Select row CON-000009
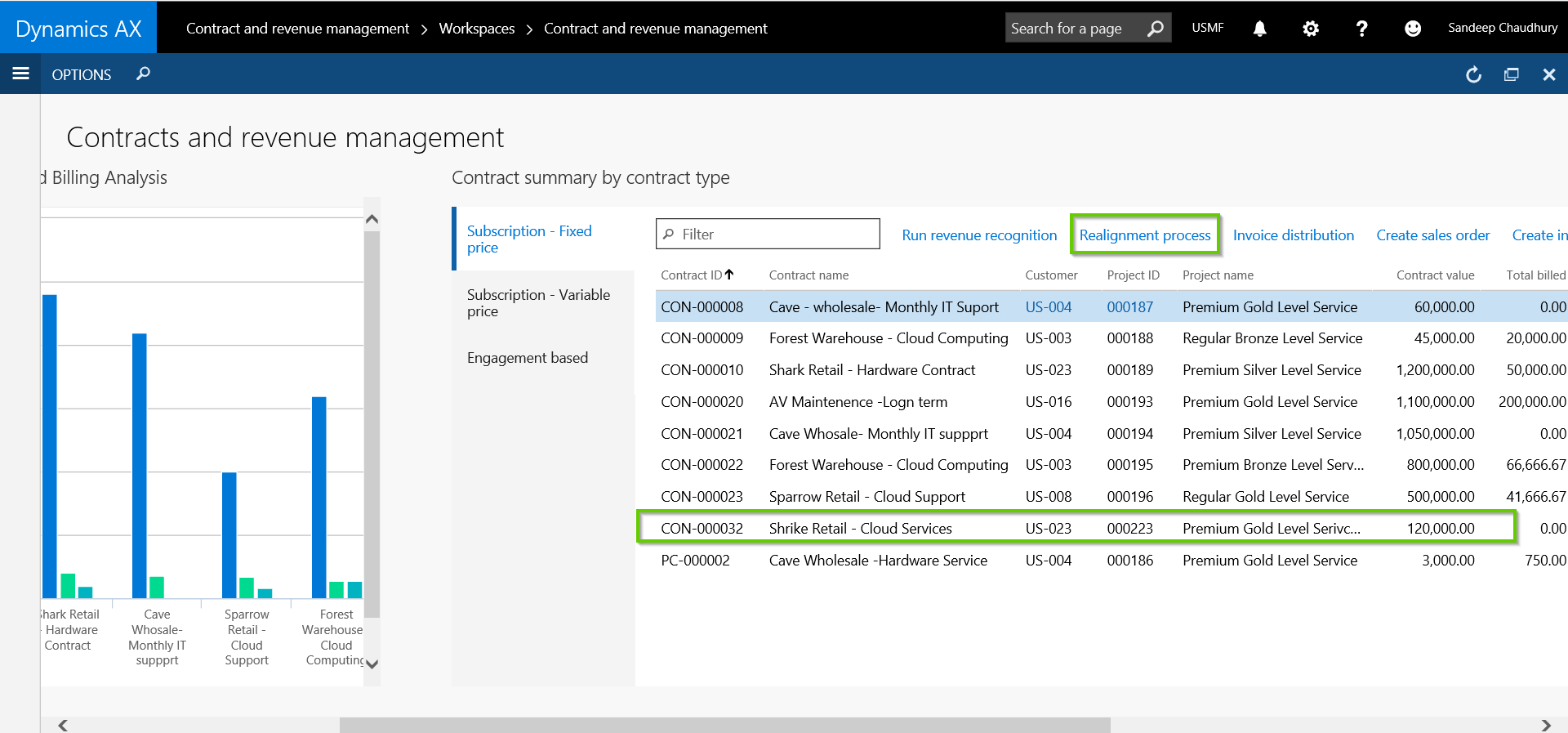Viewport: 1568px width, 733px height. 1111,338
